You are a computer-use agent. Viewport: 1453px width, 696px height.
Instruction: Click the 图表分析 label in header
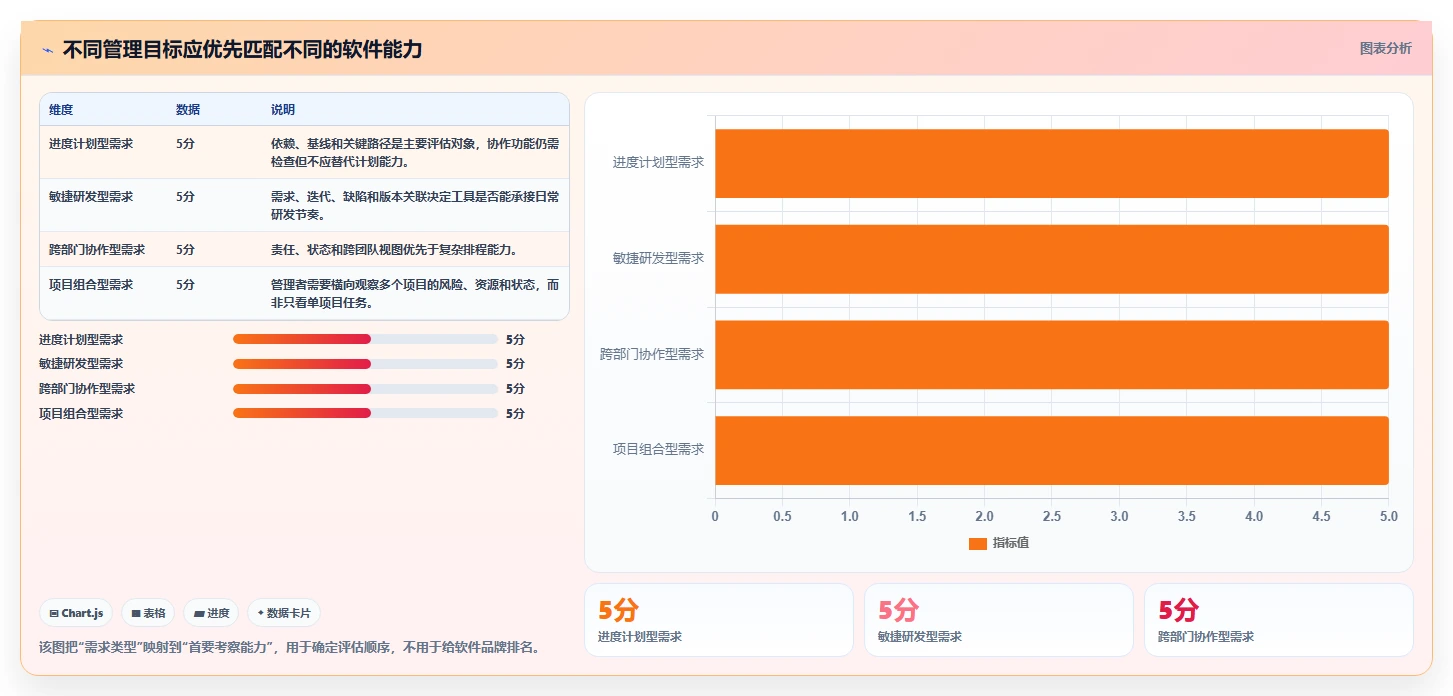1385,48
